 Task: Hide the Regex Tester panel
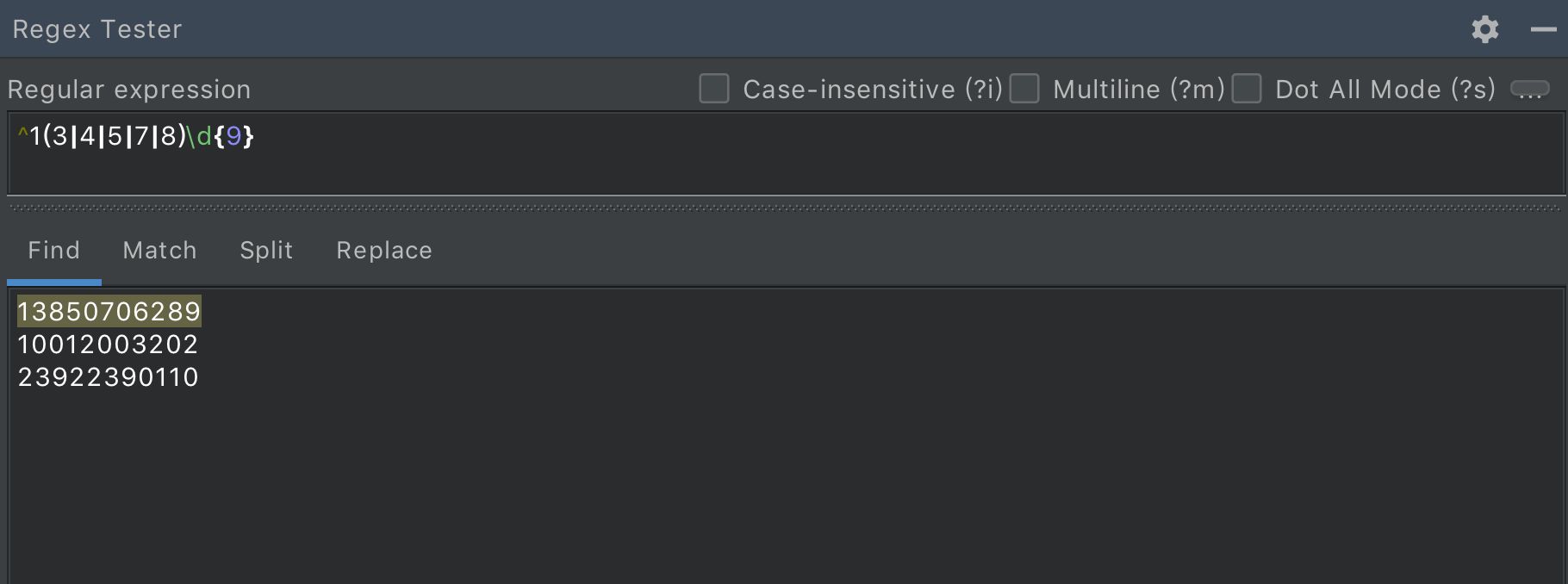coord(1543,29)
